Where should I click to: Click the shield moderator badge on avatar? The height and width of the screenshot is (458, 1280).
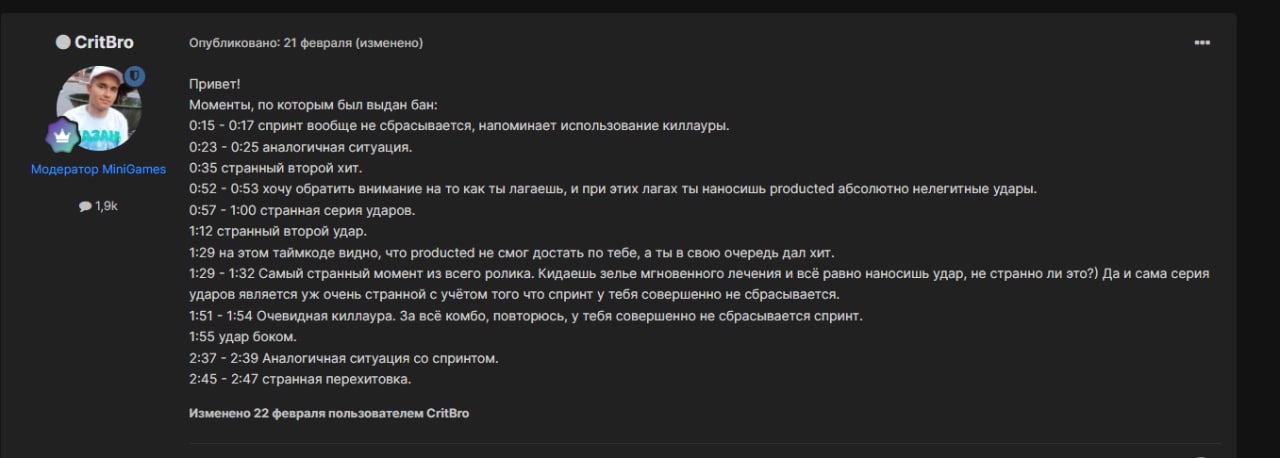[135, 76]
